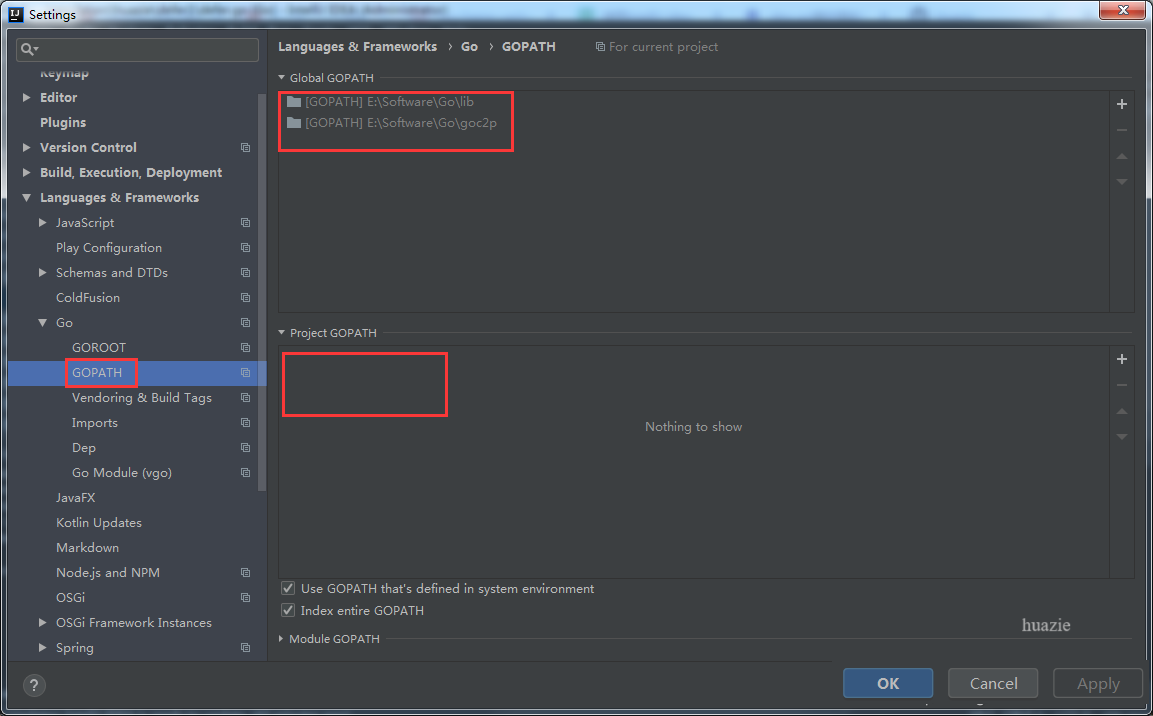Expand OSGi Framework Instances node
The width and height of the screenshot is (1153, 716).
(43, 622)
